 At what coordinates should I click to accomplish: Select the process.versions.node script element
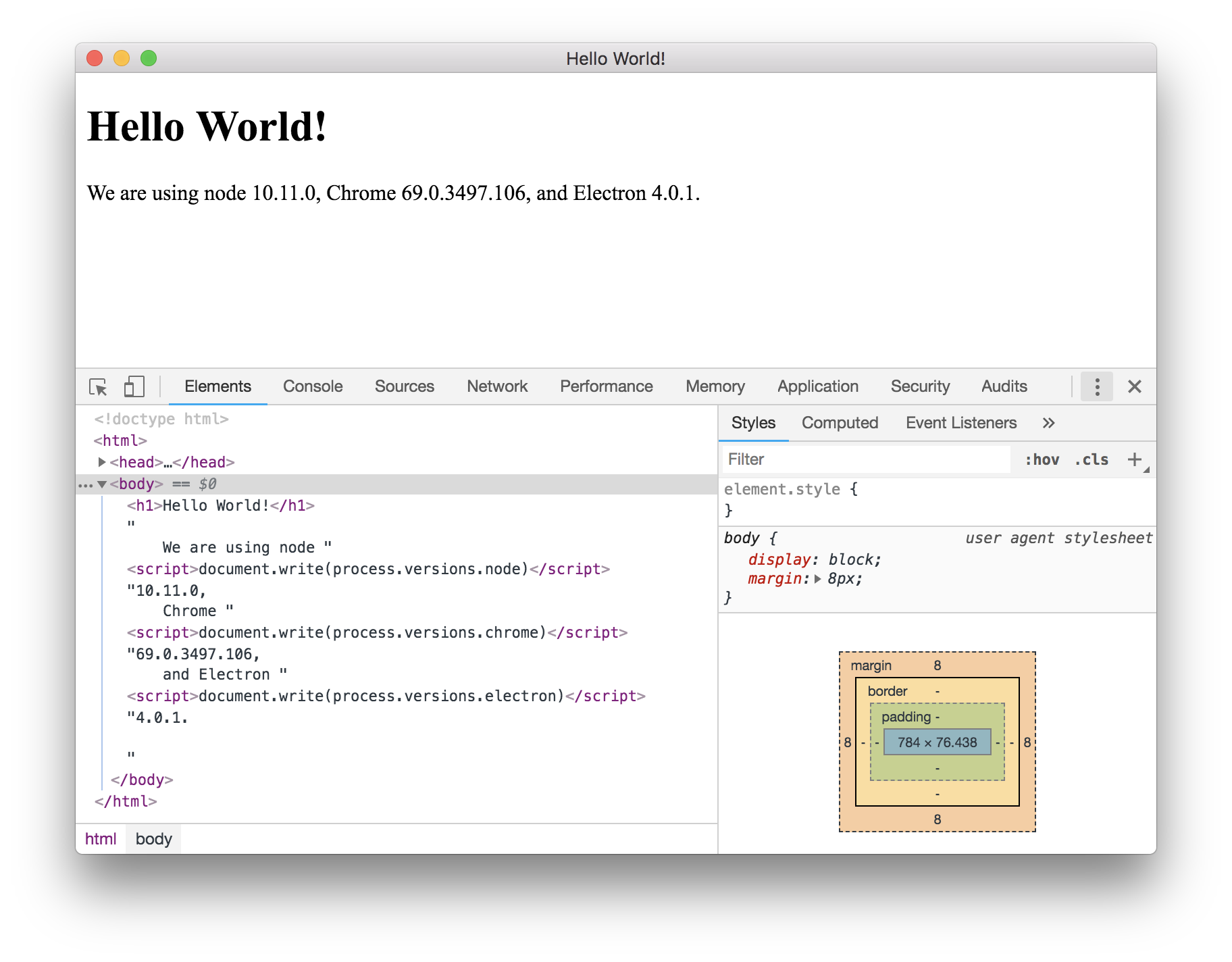[368, 569]
